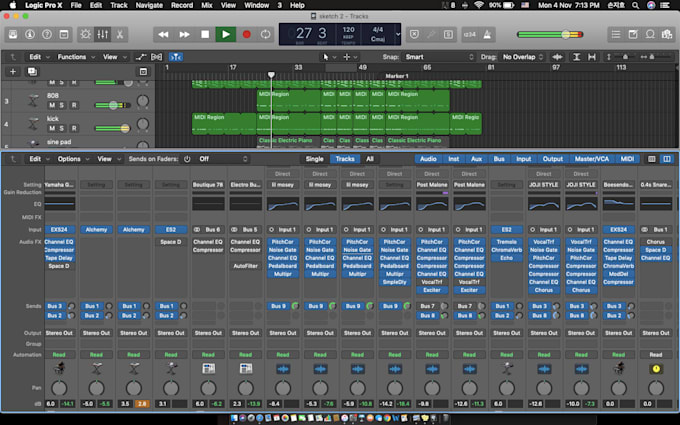Toggle the Audio channel strip filter button
This screenshot has height=425, width=680.
428,159
